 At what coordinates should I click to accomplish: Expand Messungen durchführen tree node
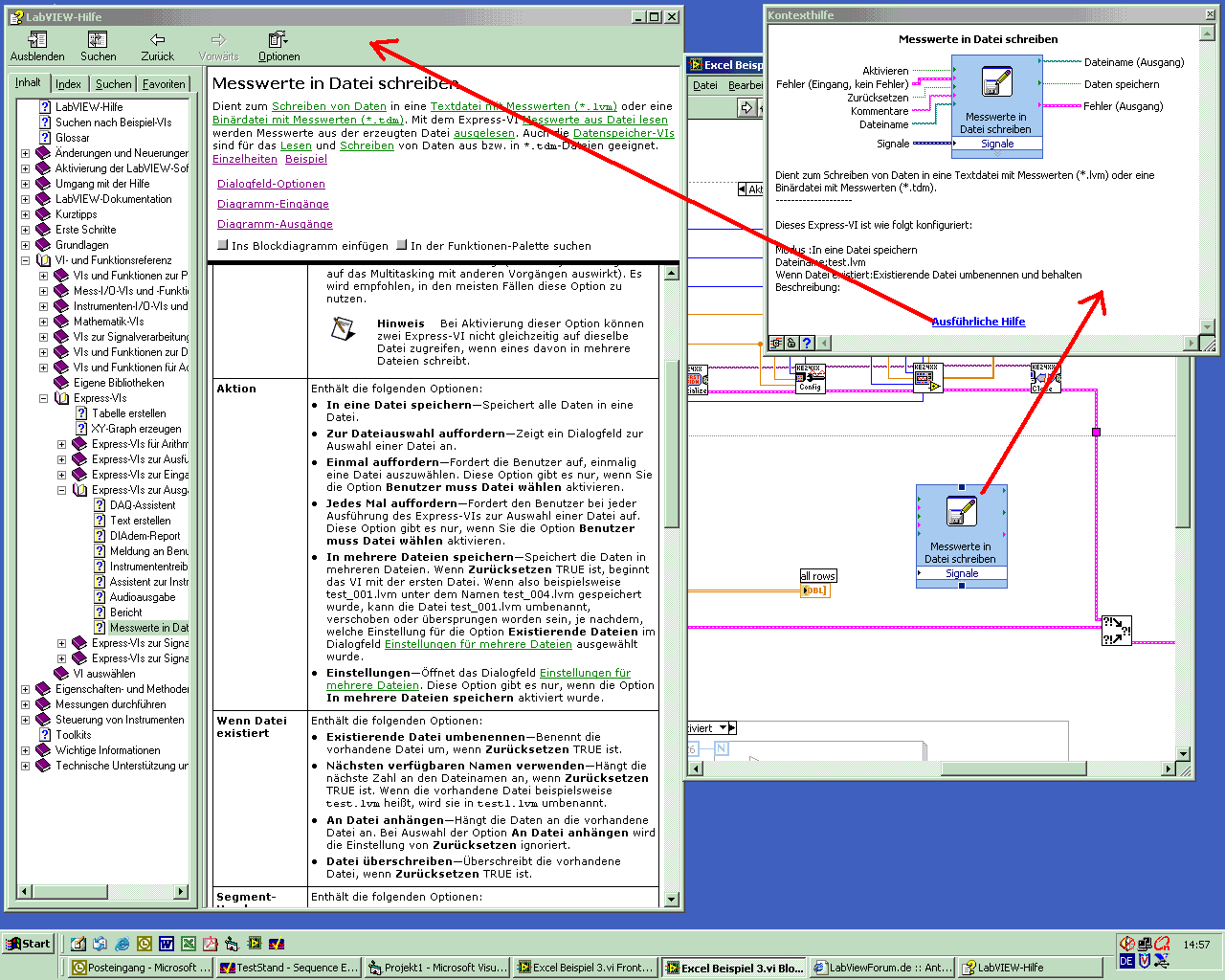click(25, 704)
